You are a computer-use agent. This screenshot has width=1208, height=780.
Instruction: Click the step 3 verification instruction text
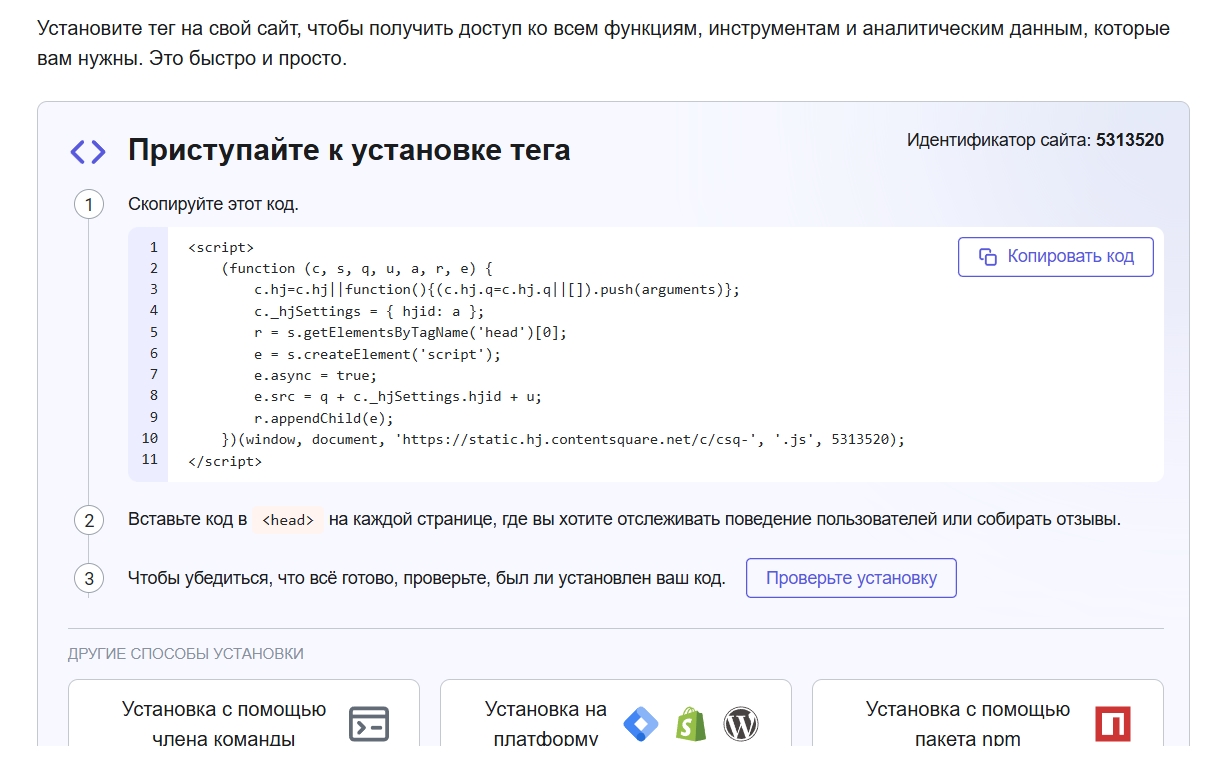(427, 578)
